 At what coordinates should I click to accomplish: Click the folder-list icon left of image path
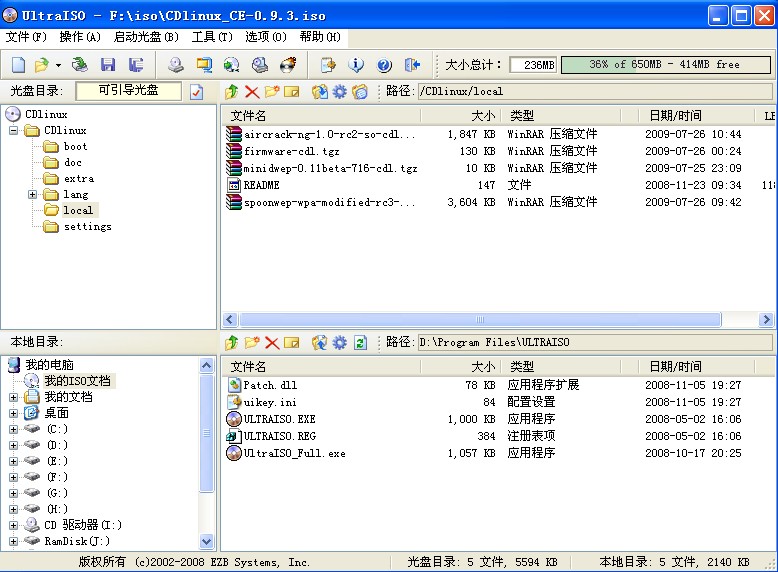[360, 91]
